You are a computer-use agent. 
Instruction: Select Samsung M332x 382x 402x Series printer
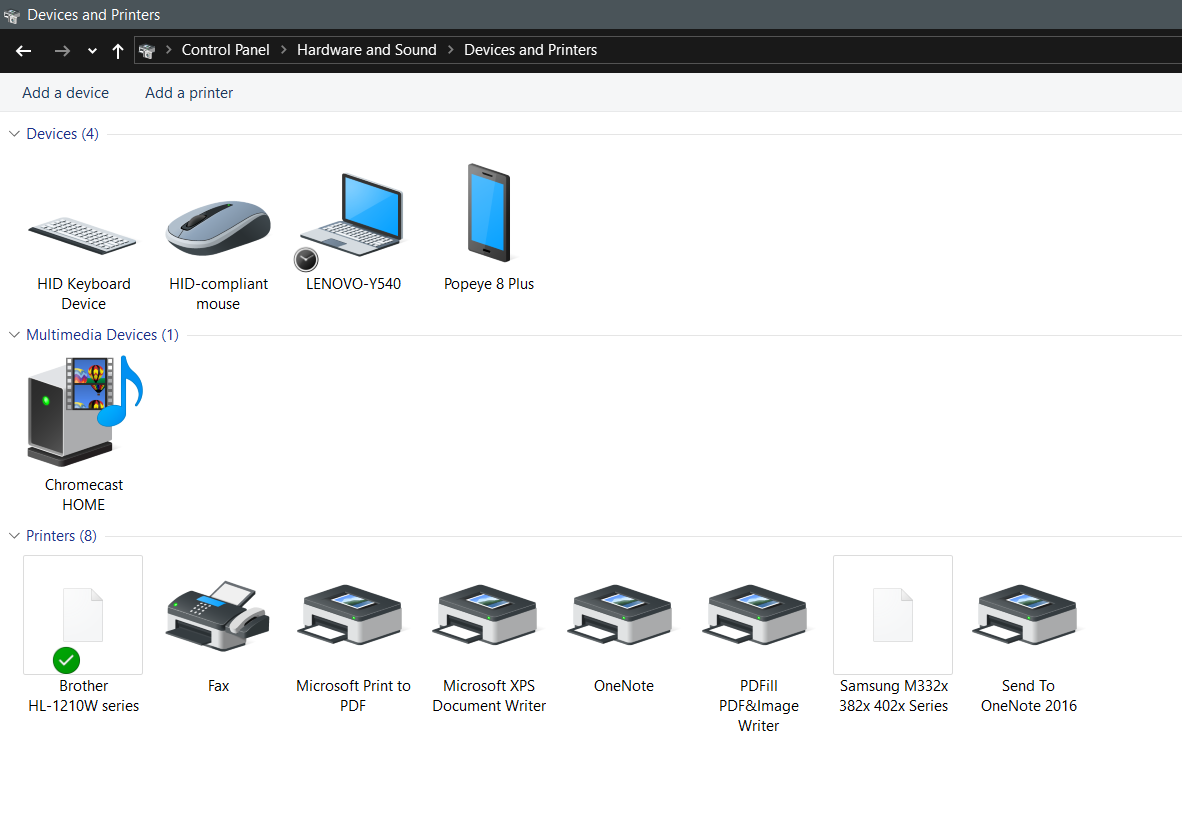(893, 615)
